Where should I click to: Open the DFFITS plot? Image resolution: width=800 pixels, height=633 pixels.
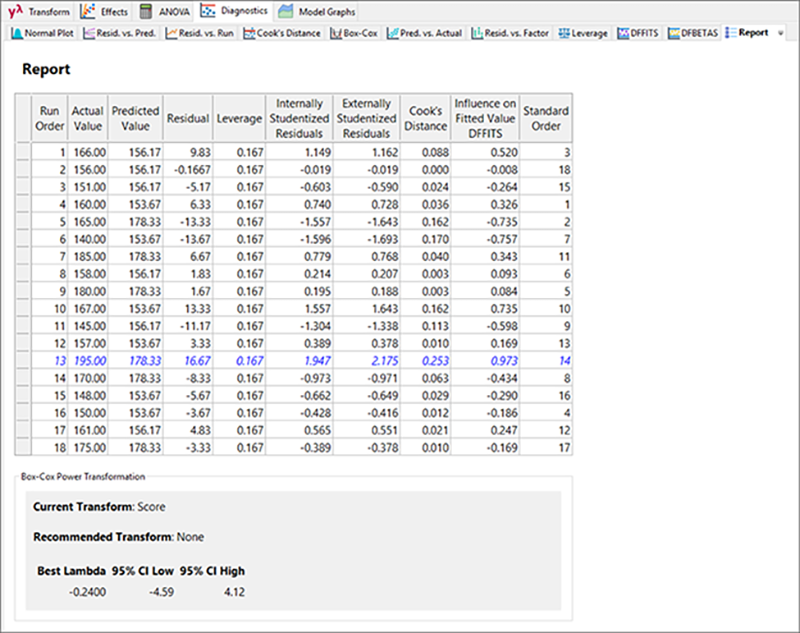tap(639, 33)
